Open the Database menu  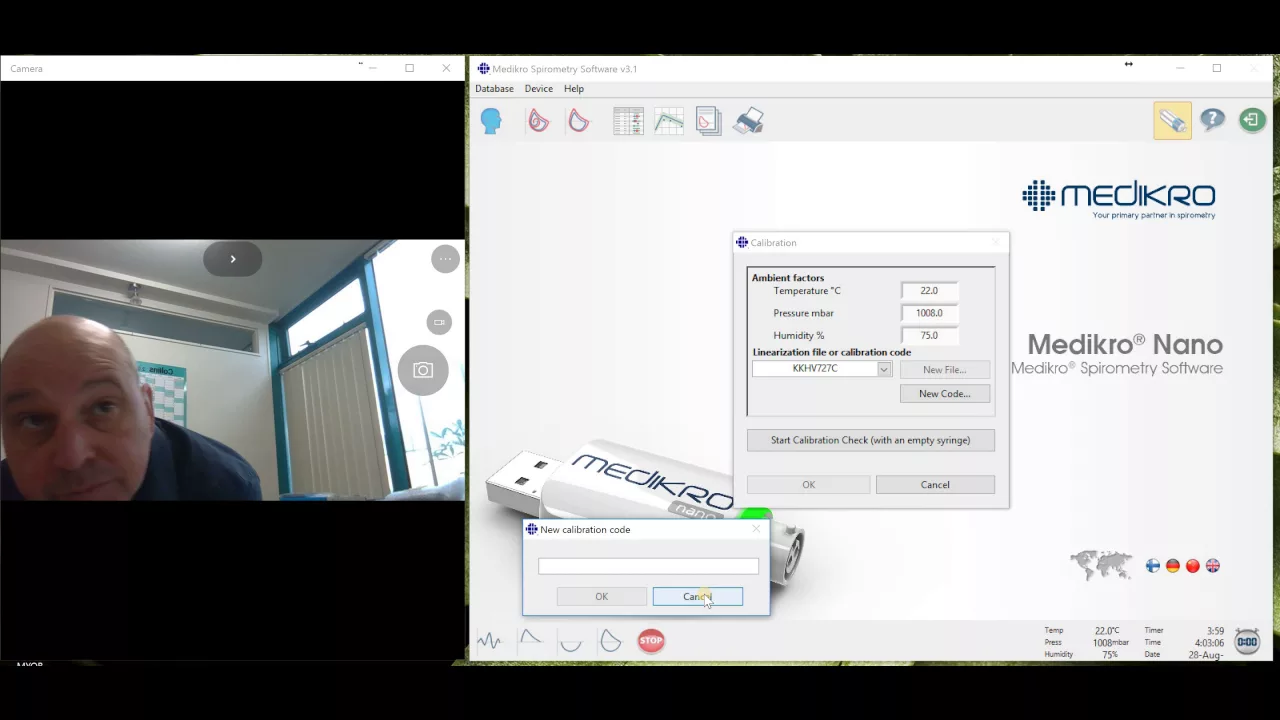pyautogui.click(x=494, y=89)
